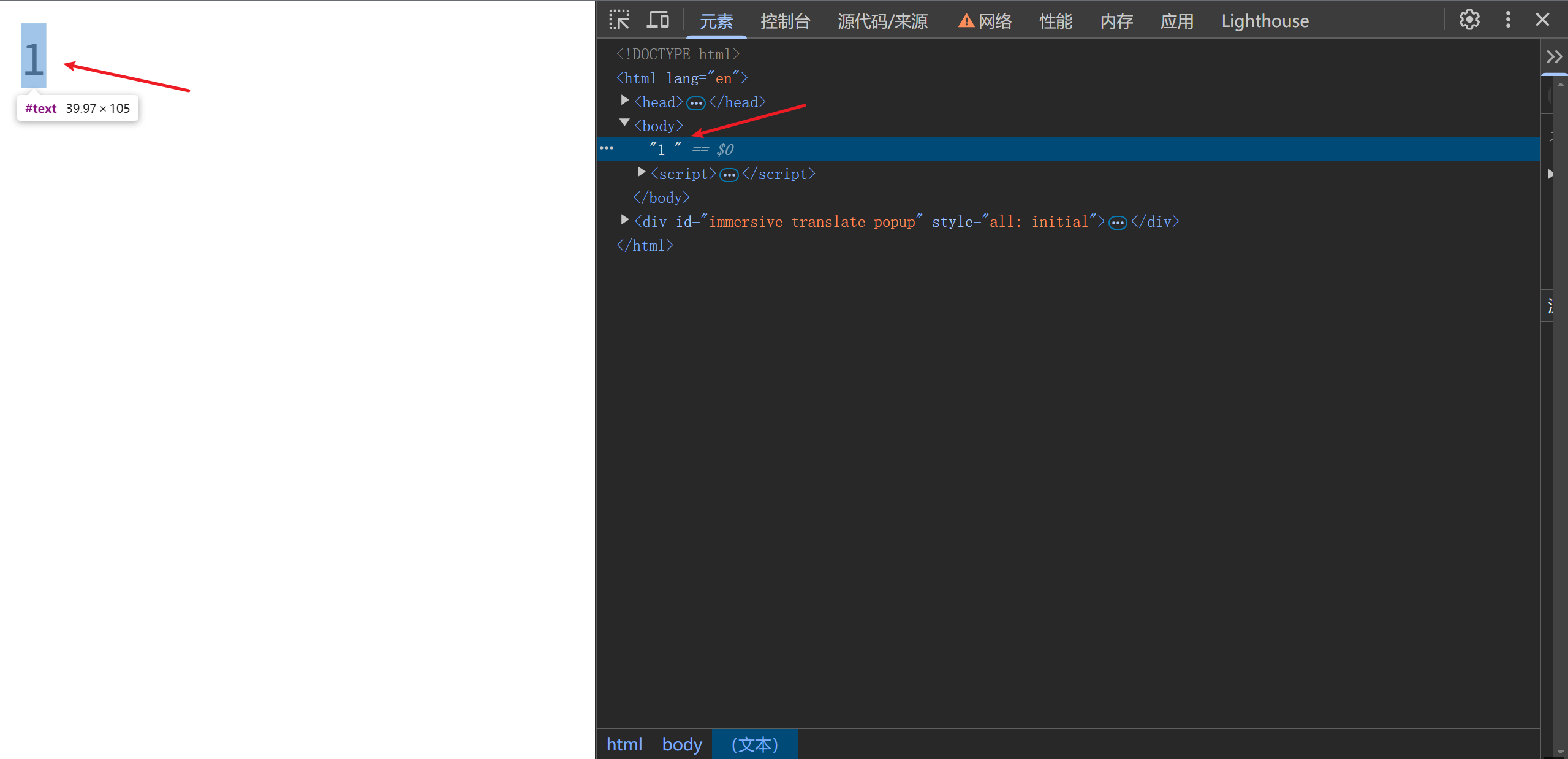The width and height of the screenshot is (1568, 759).
Task: Click ellipsis badge inside head tag
Action: [x=695, y=103]
